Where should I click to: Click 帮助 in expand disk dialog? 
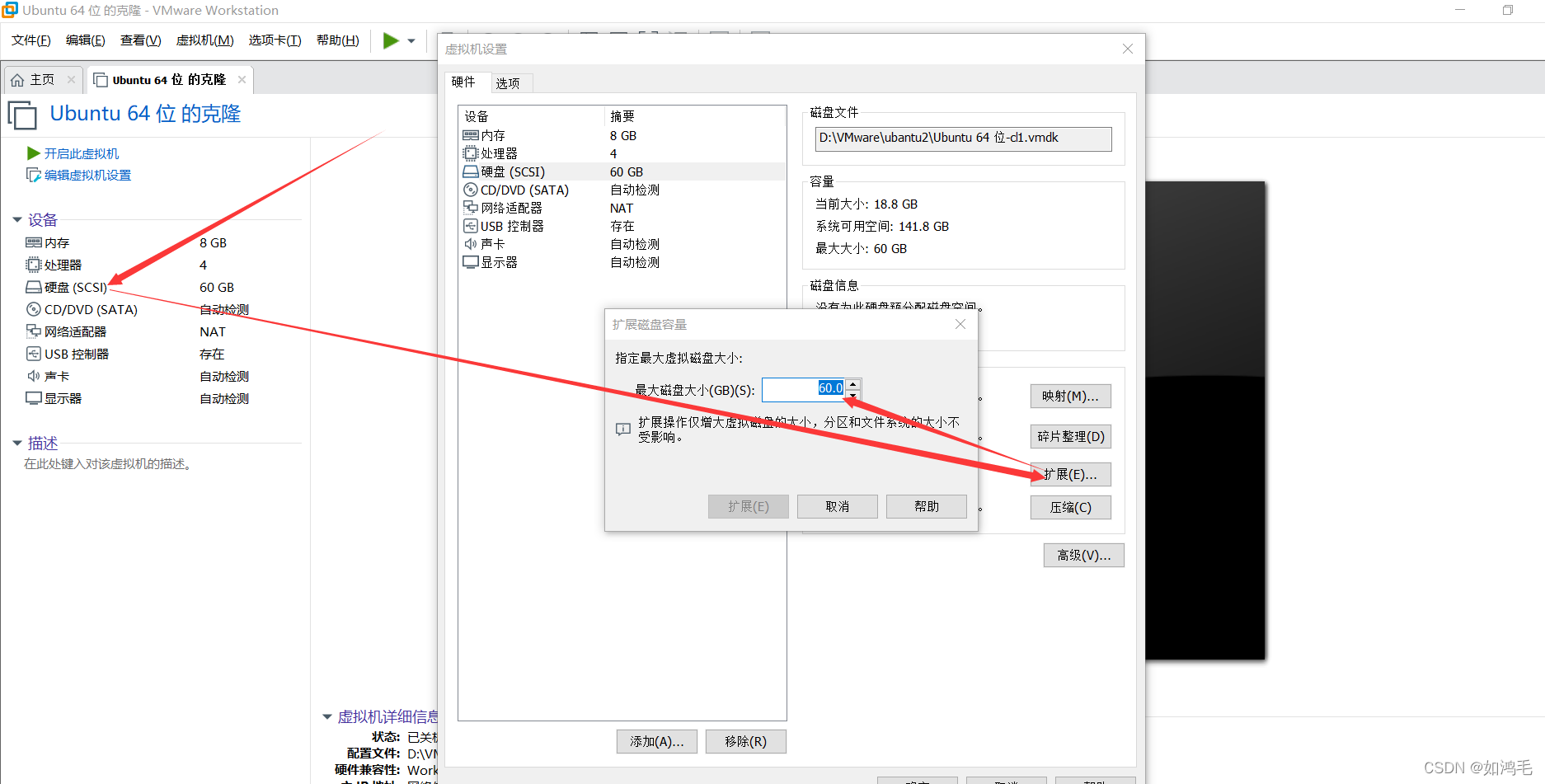click(x=926, y=507)
